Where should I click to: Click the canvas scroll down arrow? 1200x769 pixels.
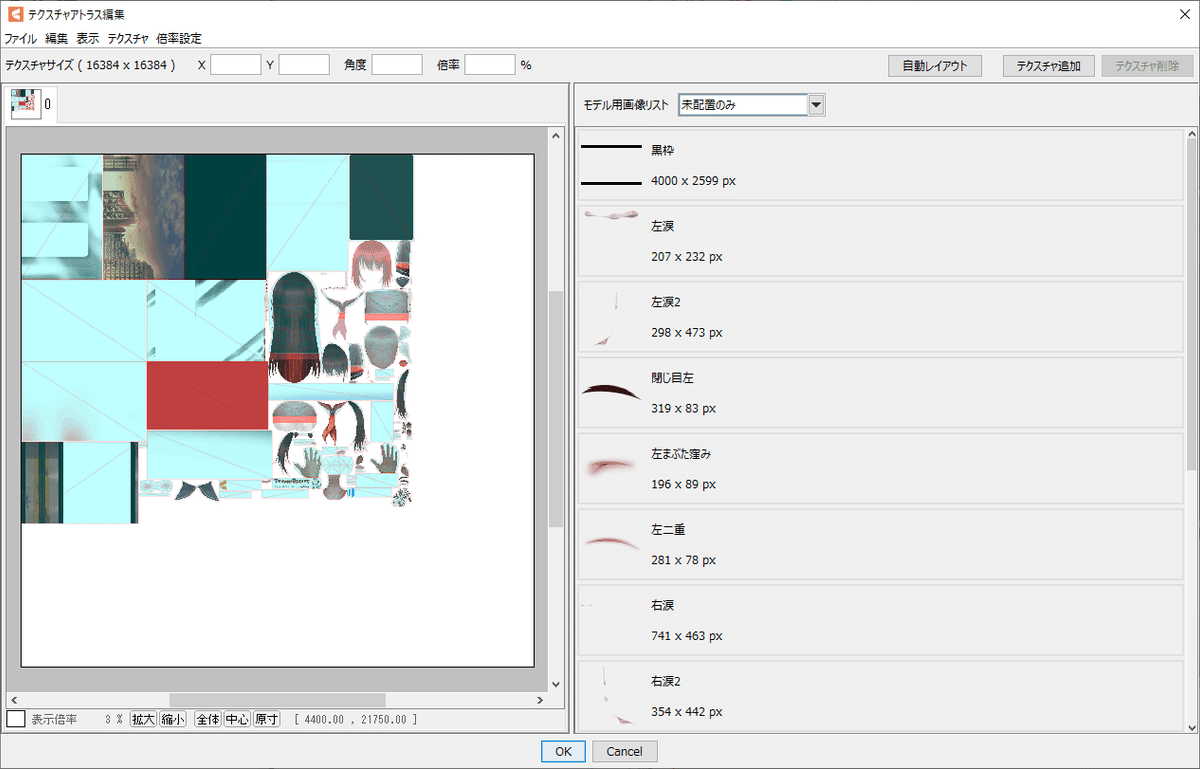click(555, 684)
